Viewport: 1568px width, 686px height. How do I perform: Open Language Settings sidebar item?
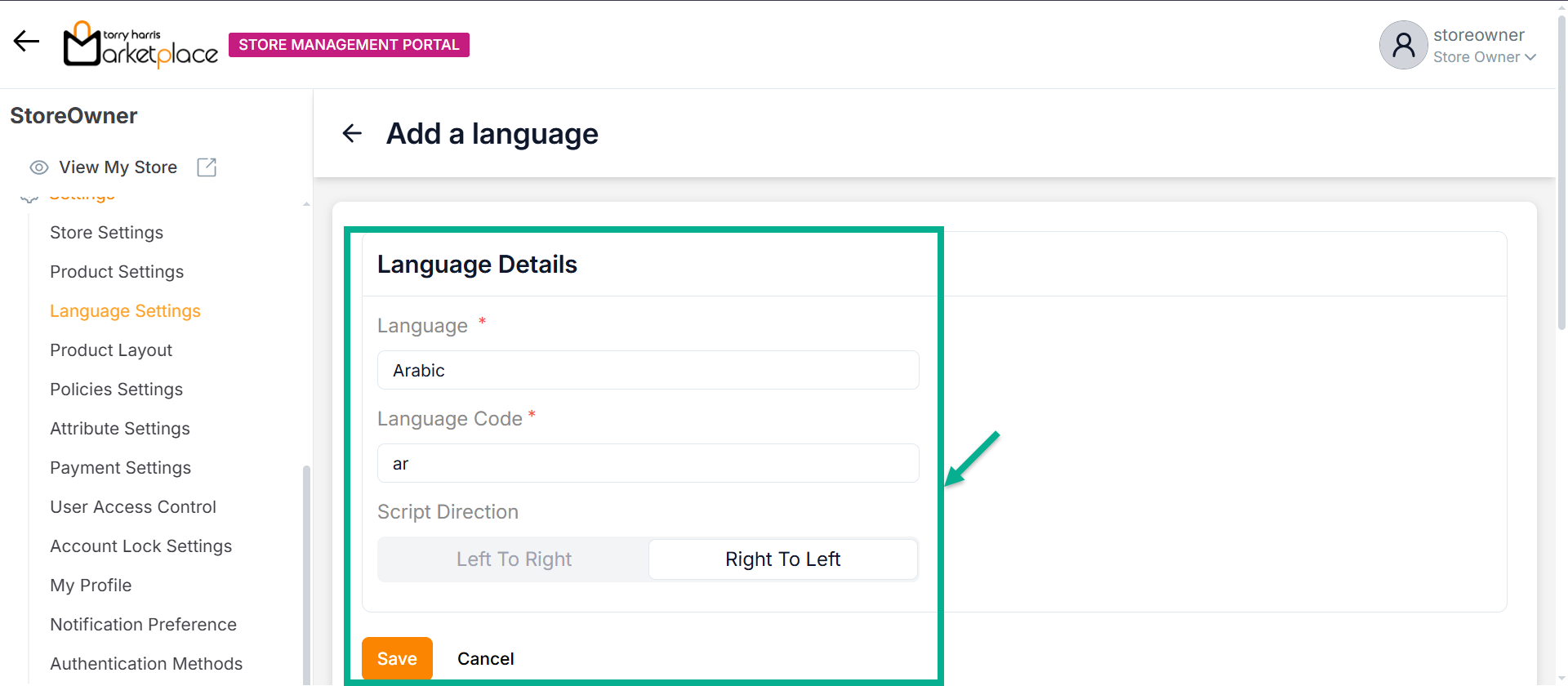coord(125,311)
